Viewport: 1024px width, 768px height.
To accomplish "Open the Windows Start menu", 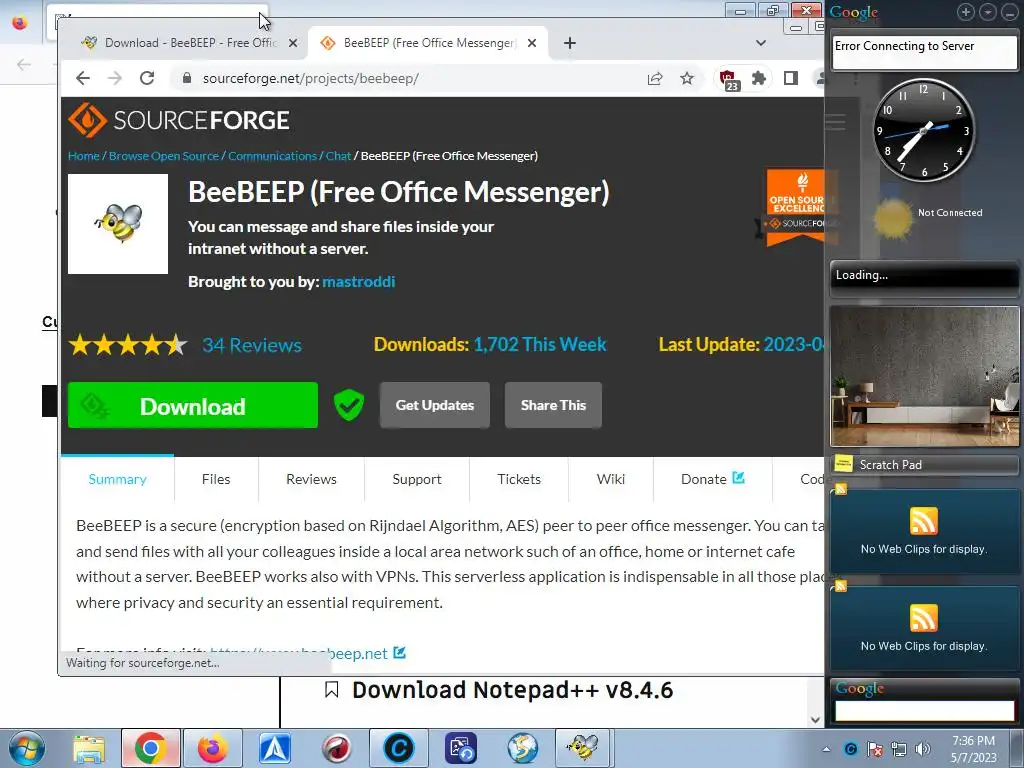I will [27, 748].
